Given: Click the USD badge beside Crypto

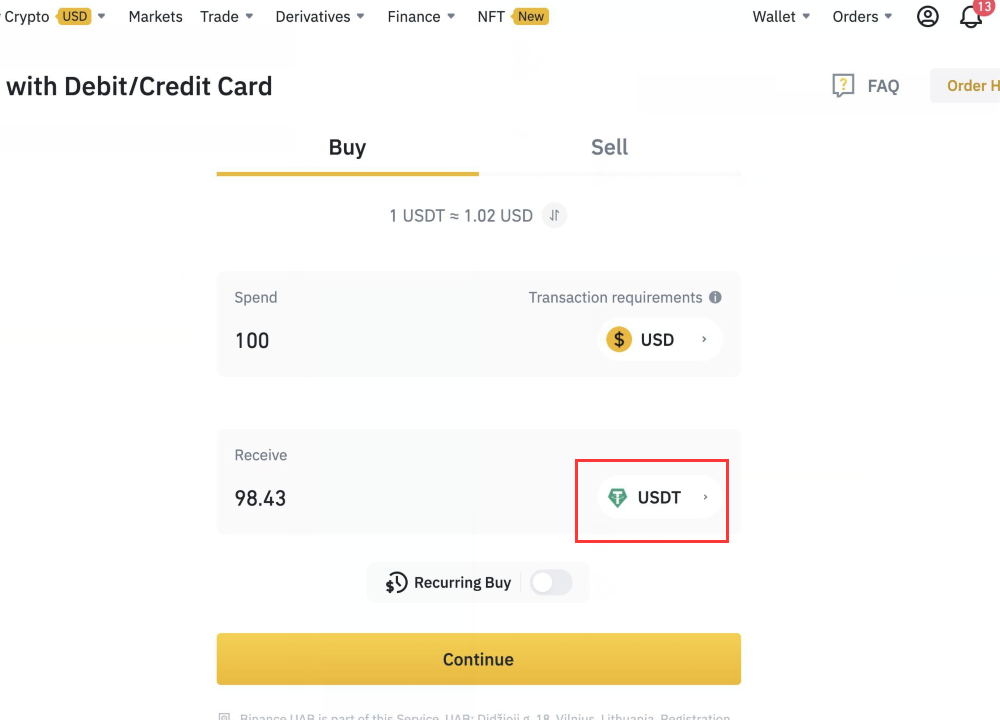Looking at the screenshot, I should point(74,16).
